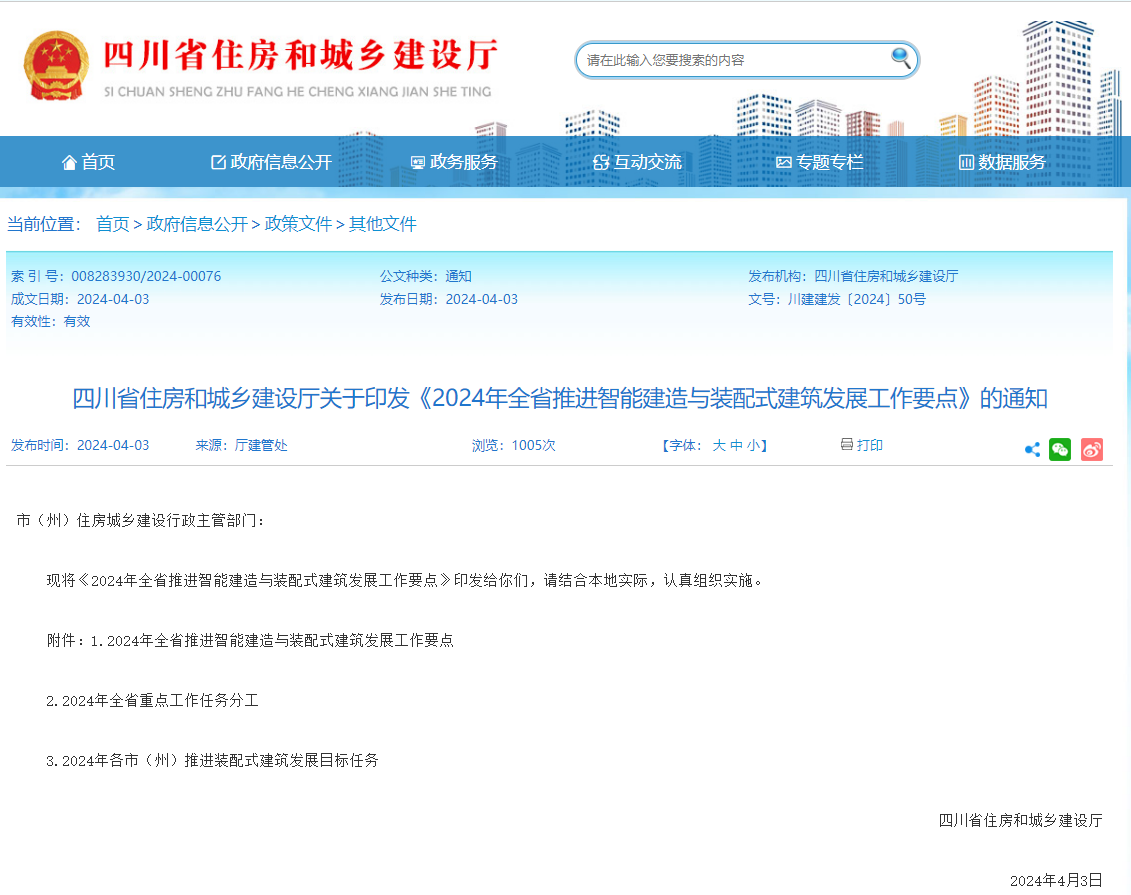Image resolution: width=1131 pixels, height=895 pixels.
Task: Open the 政务服务 navigation tab
Action: (462, 161)
